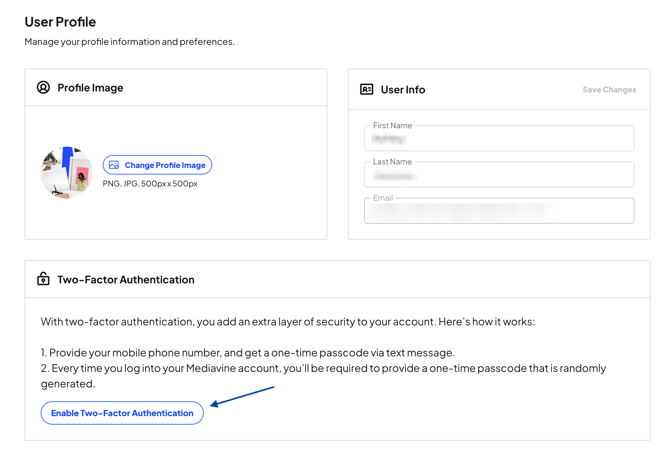Image resolution: width=670 pixels, height=453 pixels.
Task: Click the 'Manage your profile information' subtitle
Action: [130, 42]
